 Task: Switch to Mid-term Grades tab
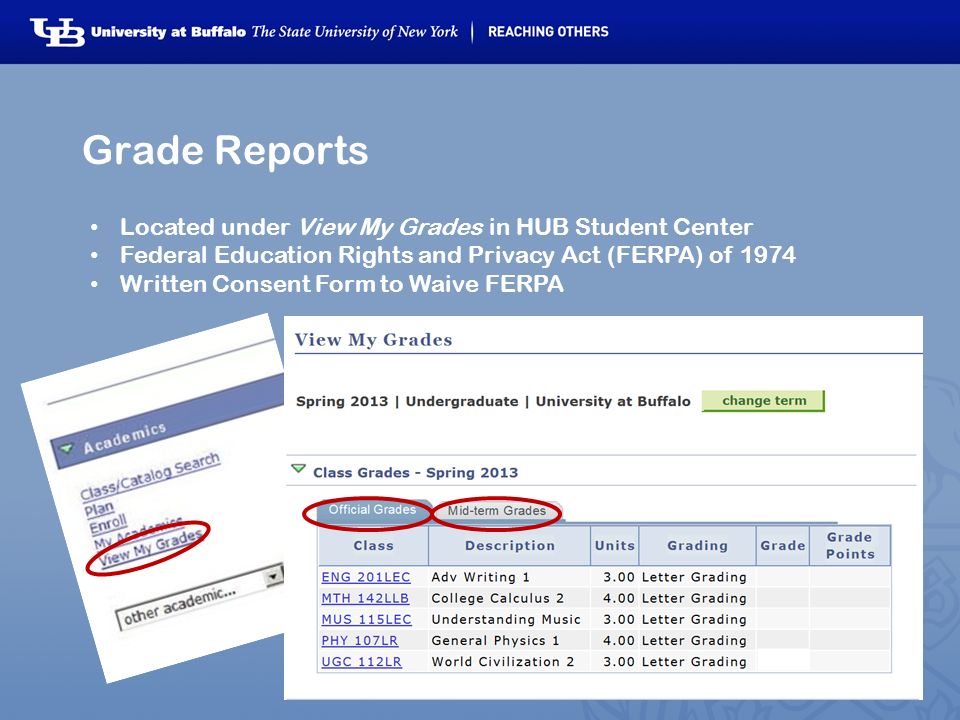pyautogui.click(x=497, y=511)
